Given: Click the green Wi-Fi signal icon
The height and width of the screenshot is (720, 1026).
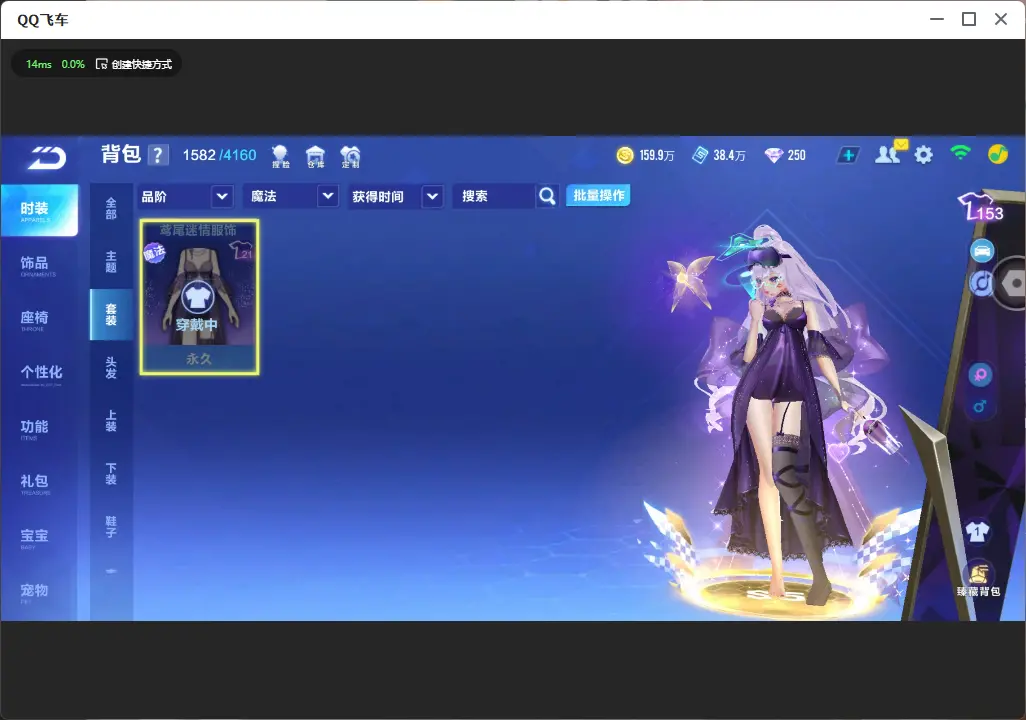Looking at the screenshot, I should (960, 153).
